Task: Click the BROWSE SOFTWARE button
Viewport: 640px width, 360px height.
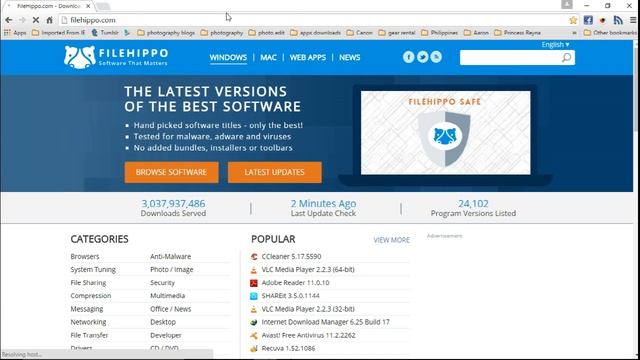Action: coord(171,172)
